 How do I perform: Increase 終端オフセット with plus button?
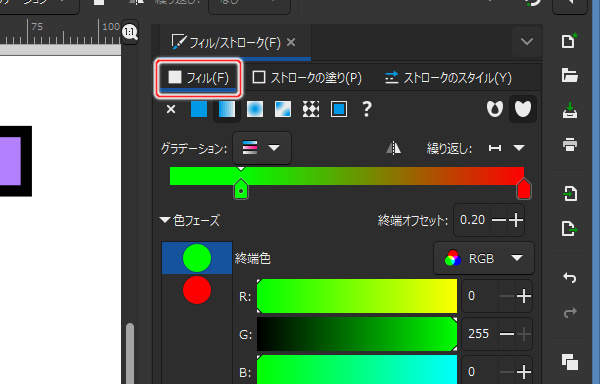point(516,220)
